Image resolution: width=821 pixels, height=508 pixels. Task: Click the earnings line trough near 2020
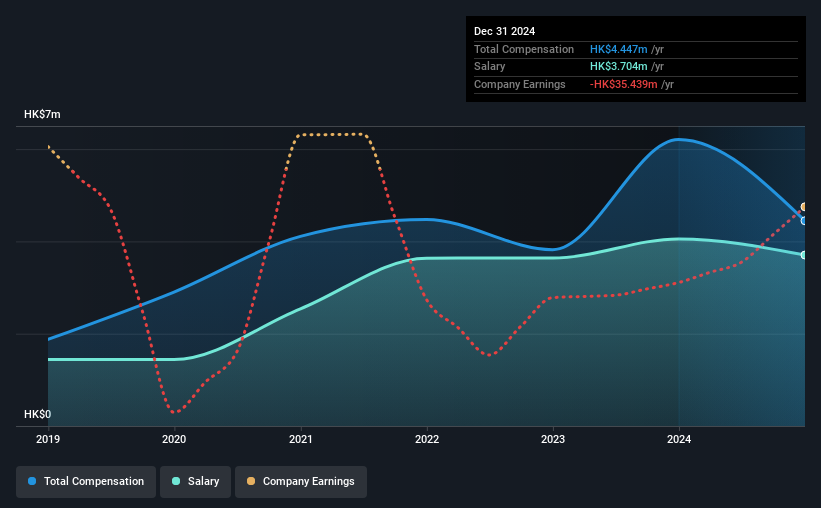pyautogui.click(x=175, y=412)
